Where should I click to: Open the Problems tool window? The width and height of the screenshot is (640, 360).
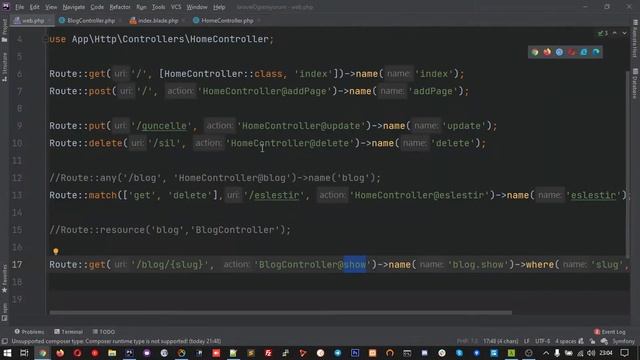tap(29, 332)
